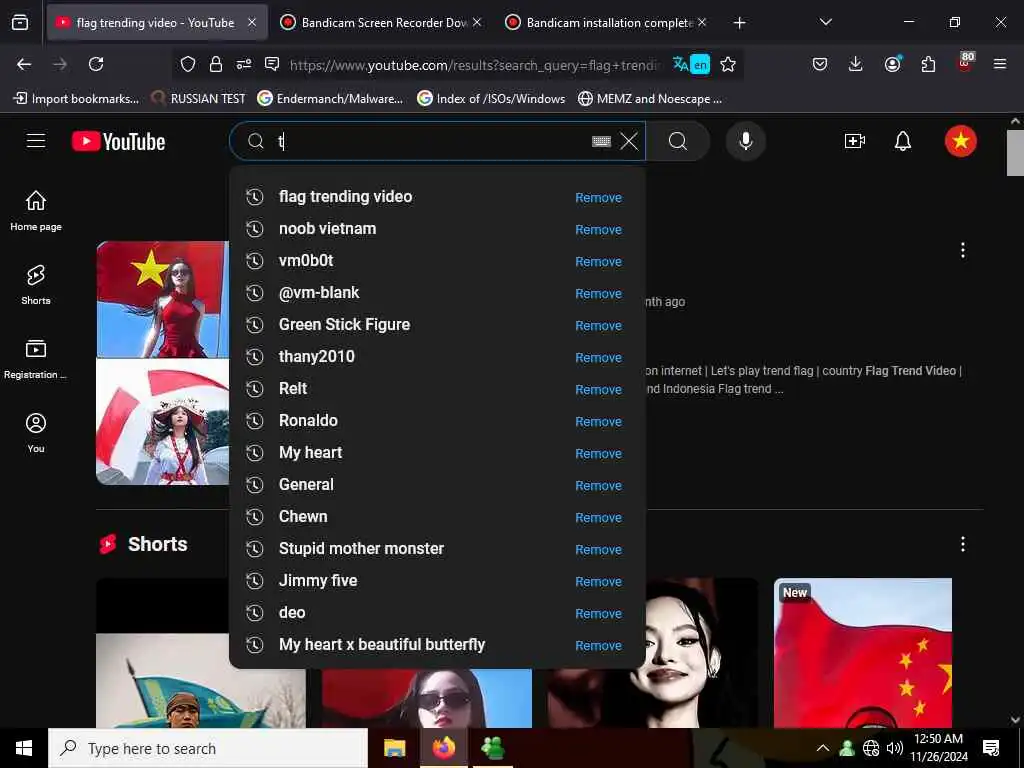Viewport: 1024px width, 768px height.
Task: Open more options for the Shorts shelf
Action: (963, 544)
